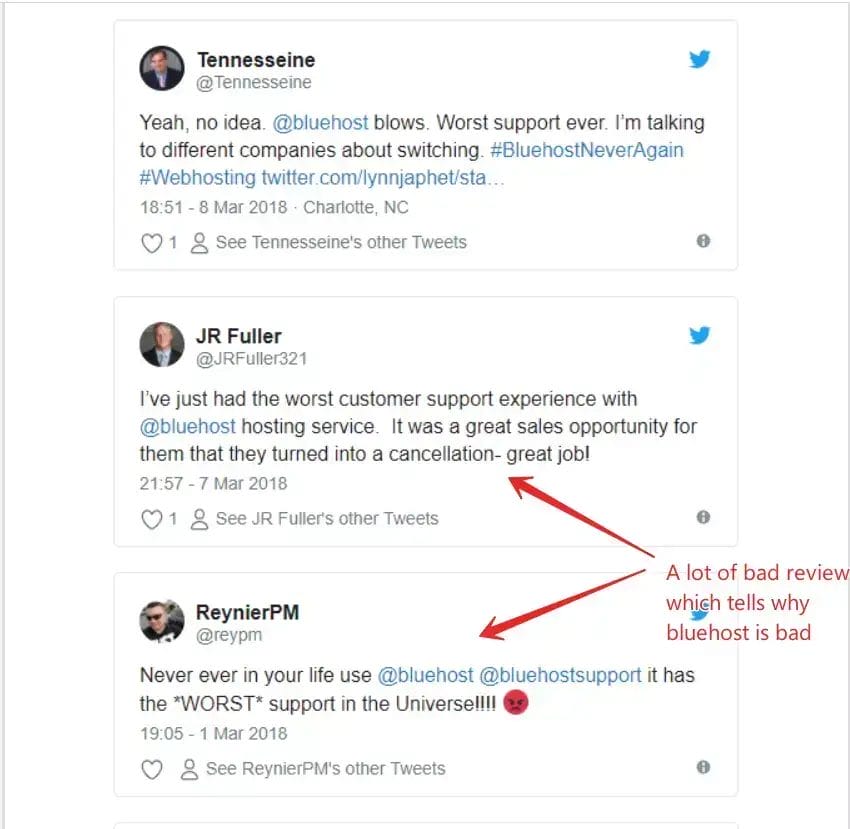This screenshot has width=850, height=829.
Task: Like JR Fuller's tweet with the heart icon
Action: point(152,519)
